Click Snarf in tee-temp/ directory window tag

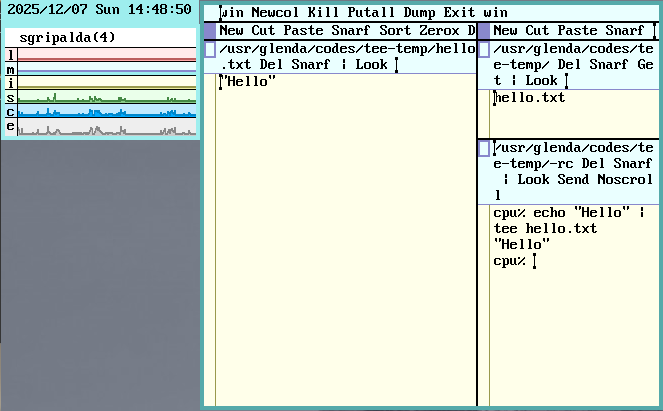tap(609, 65)
